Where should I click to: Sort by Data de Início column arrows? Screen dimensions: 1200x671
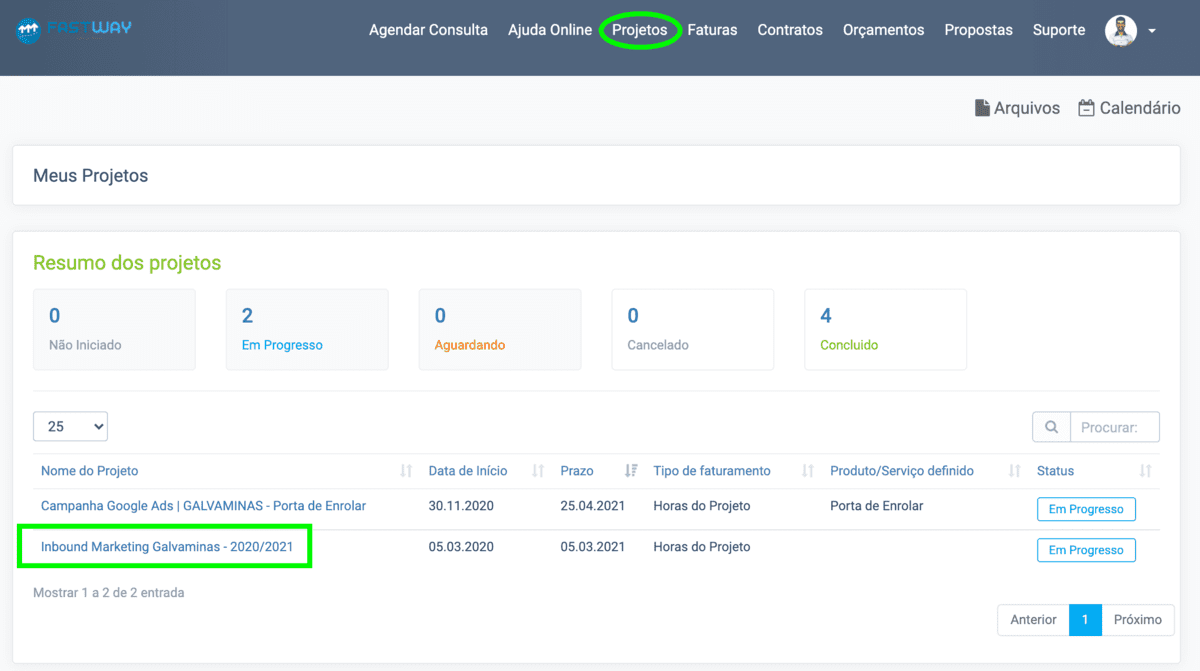[x=538, y=471]
